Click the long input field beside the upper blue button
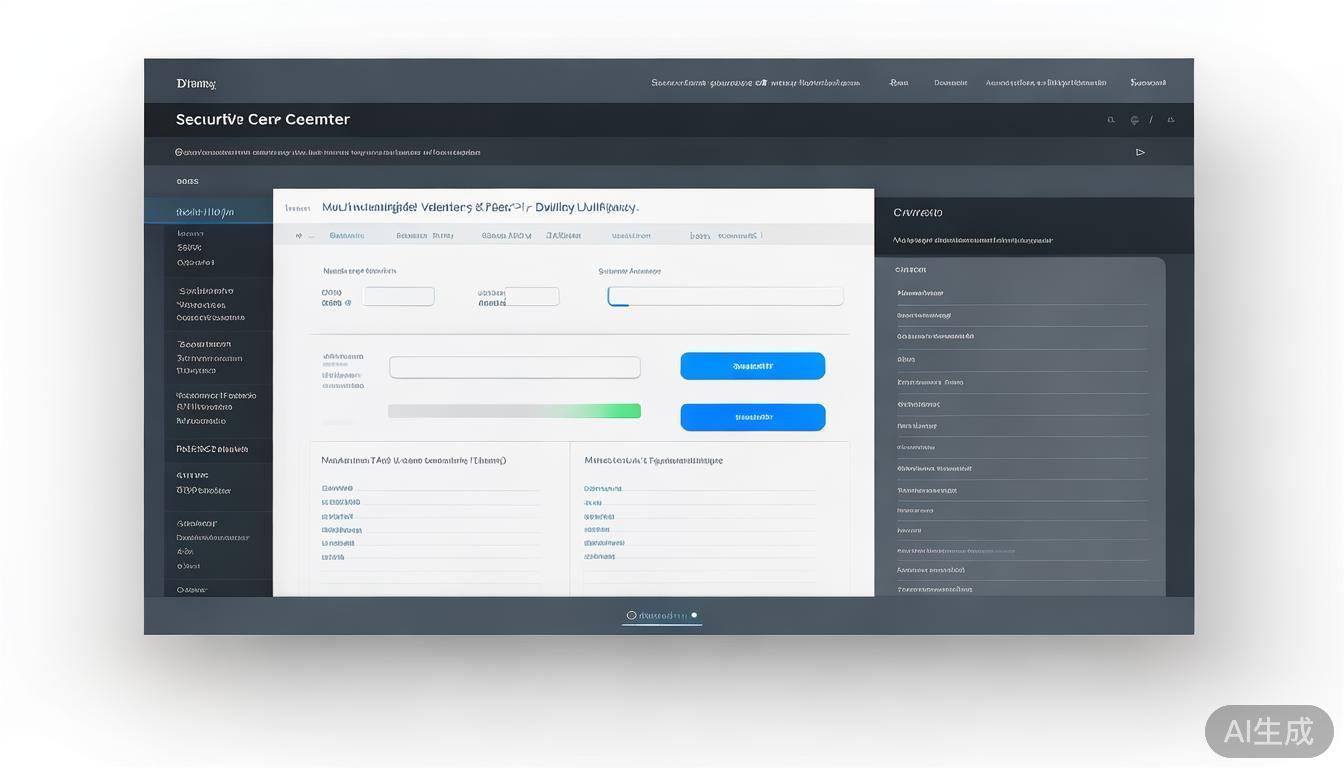Viewport: 1344px width, 768px height. tap(514, 367)
